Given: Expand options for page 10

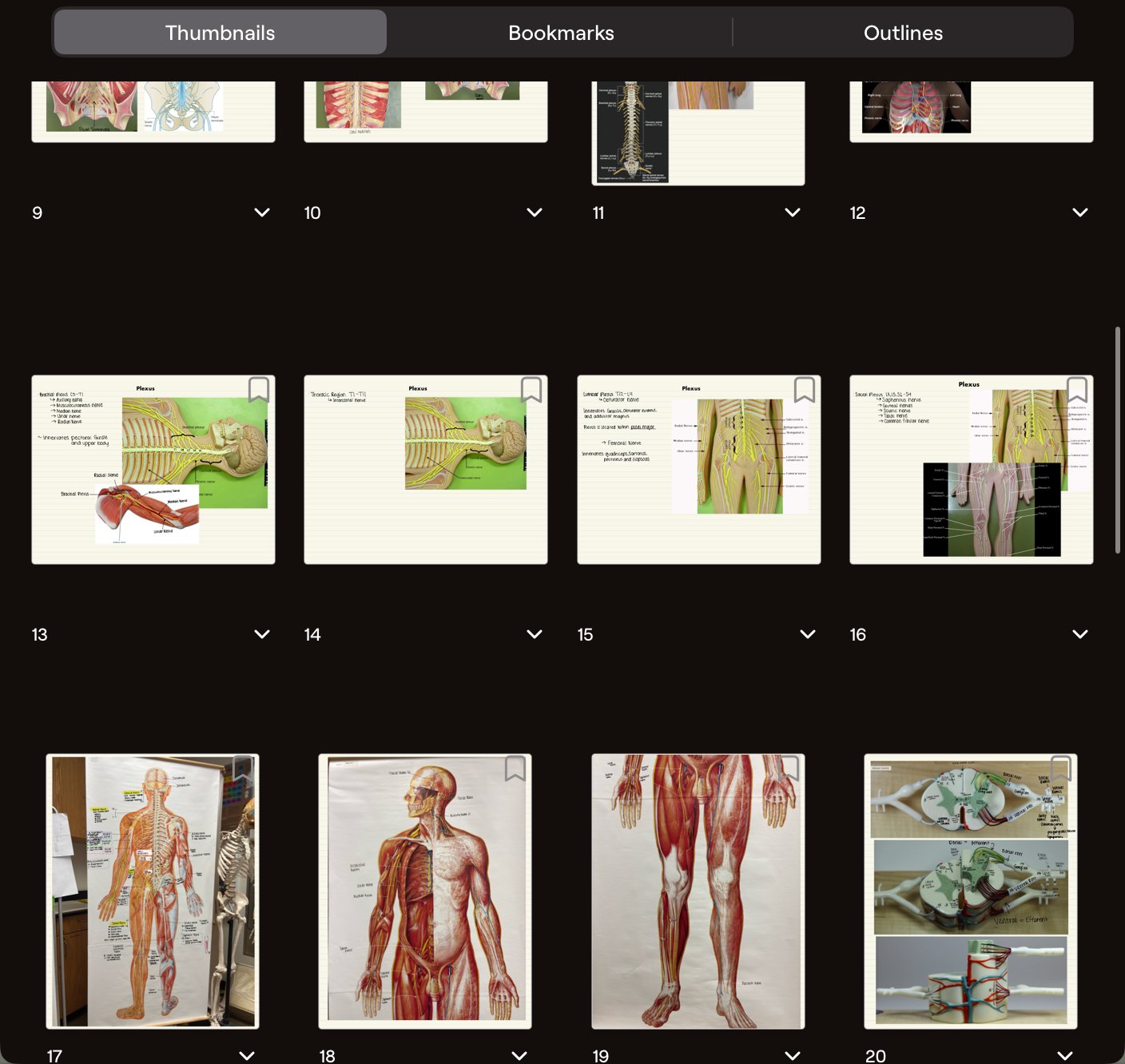Looking at the screenshot, I should tap(535, 212).
